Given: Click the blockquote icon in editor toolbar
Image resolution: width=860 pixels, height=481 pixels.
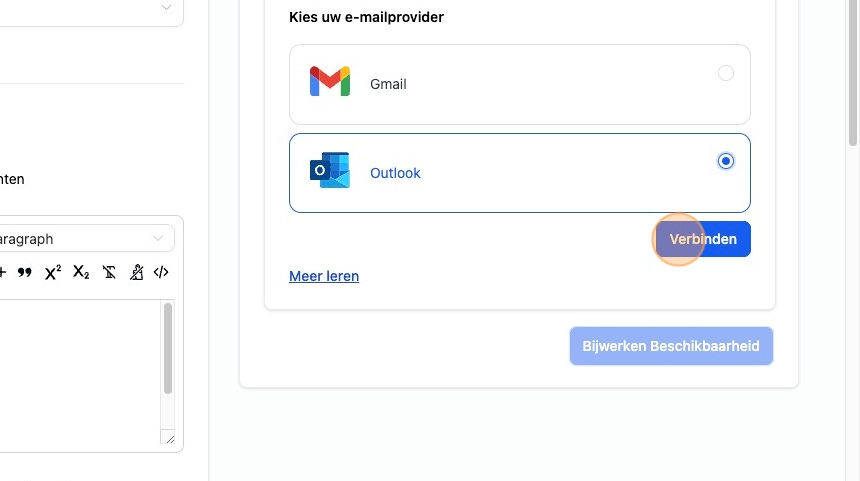Looking at the screenshot, I should 25,272.
